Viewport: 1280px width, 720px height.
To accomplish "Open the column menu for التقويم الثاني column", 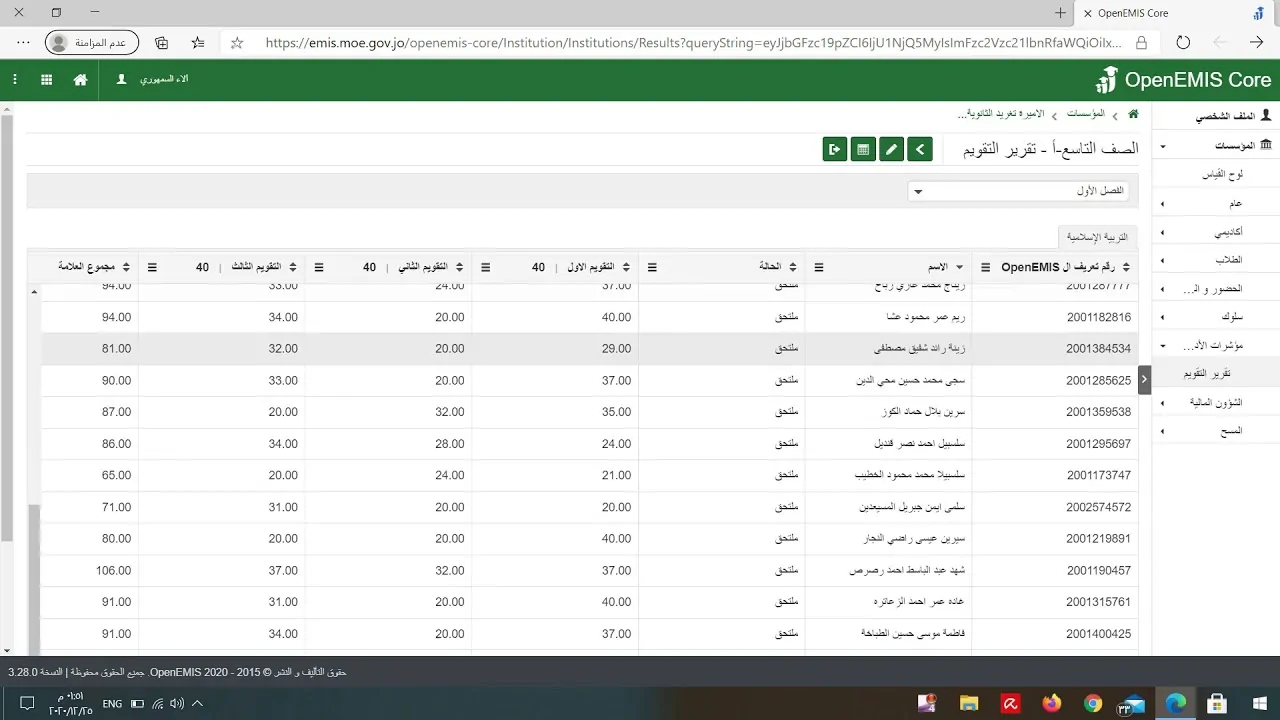I will tap(319, 267).
